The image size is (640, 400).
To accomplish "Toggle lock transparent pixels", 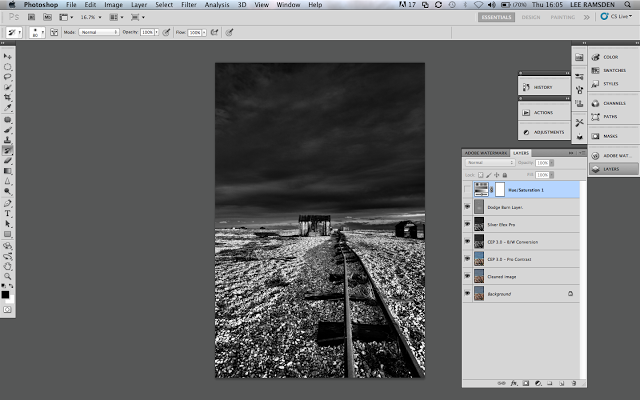I will point(480,175).
